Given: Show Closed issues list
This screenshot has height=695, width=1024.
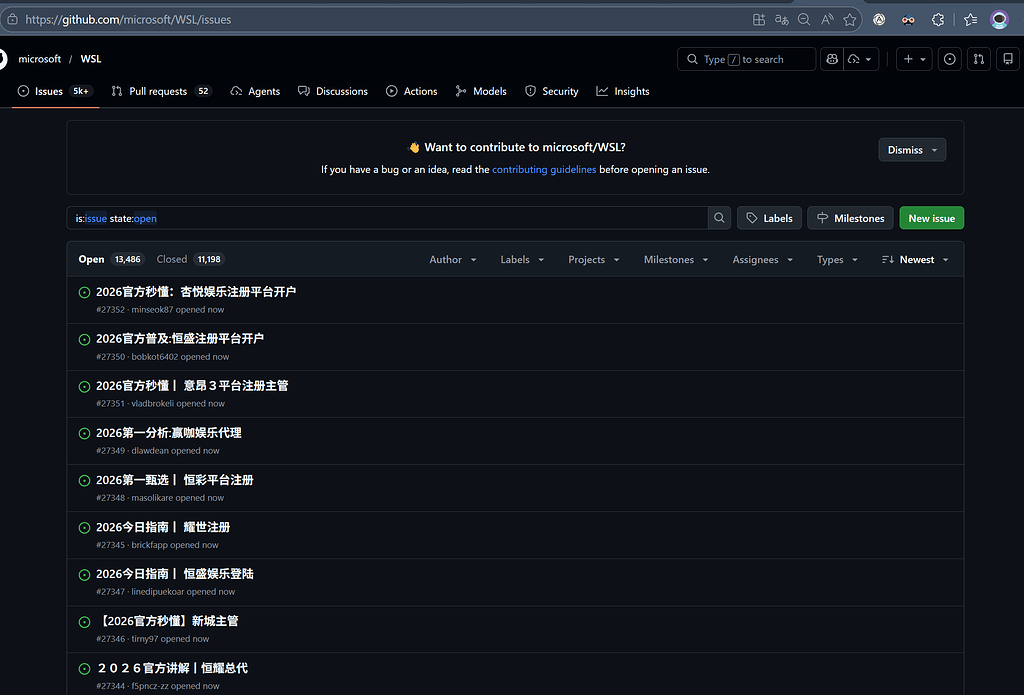Looking at the screenshot, I should click(191, 259).
